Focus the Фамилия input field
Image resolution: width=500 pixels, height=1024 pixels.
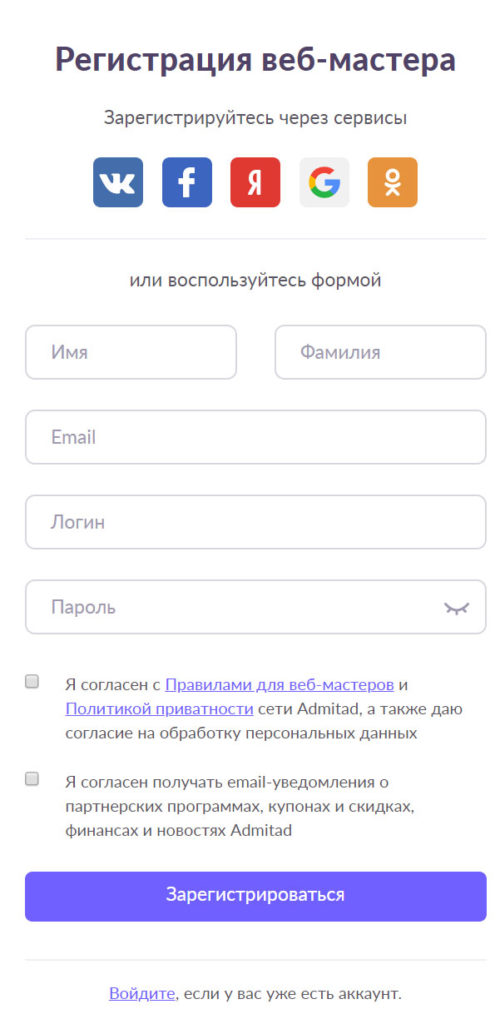click(381, 353)
